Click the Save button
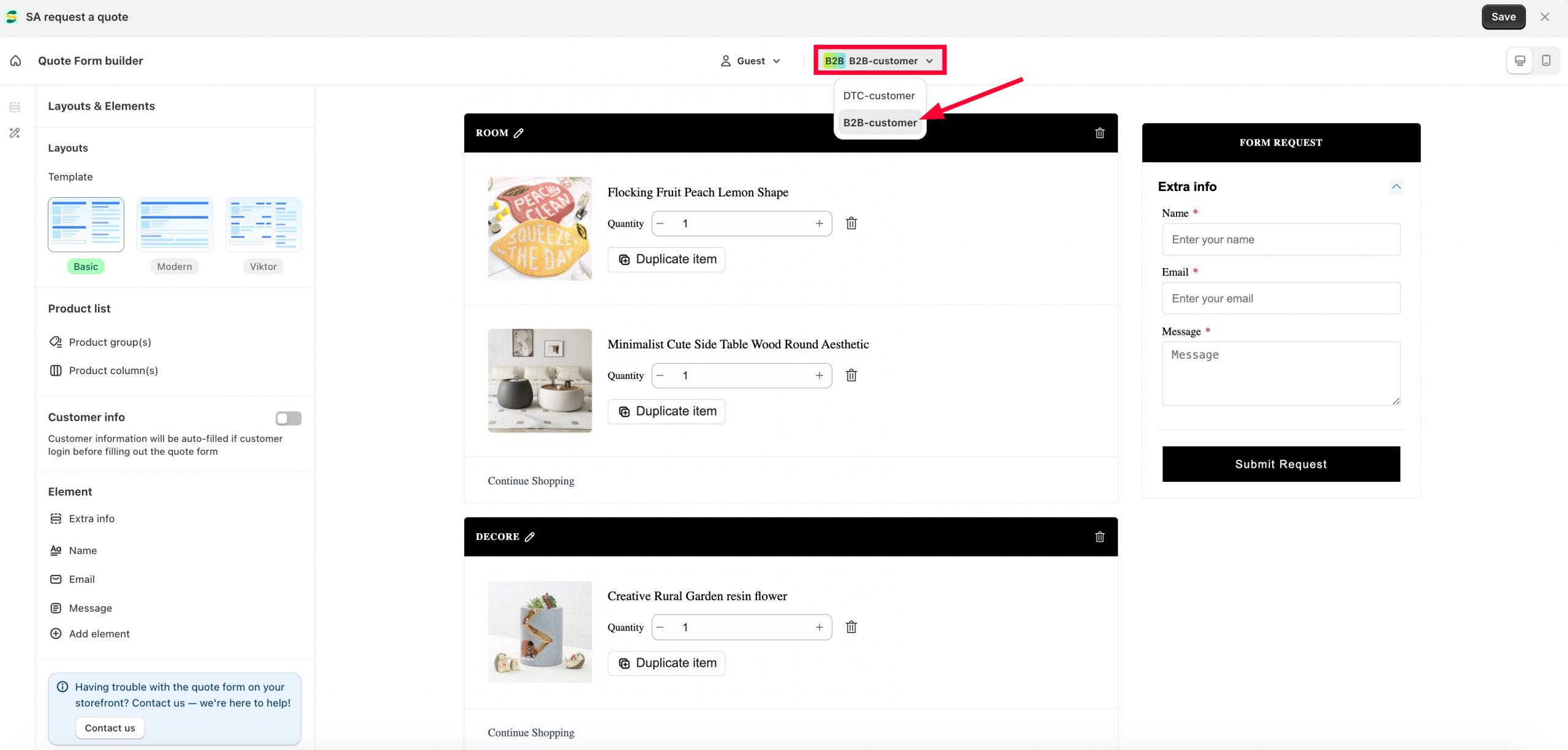1568x750 pixels. coord(1503,17)
